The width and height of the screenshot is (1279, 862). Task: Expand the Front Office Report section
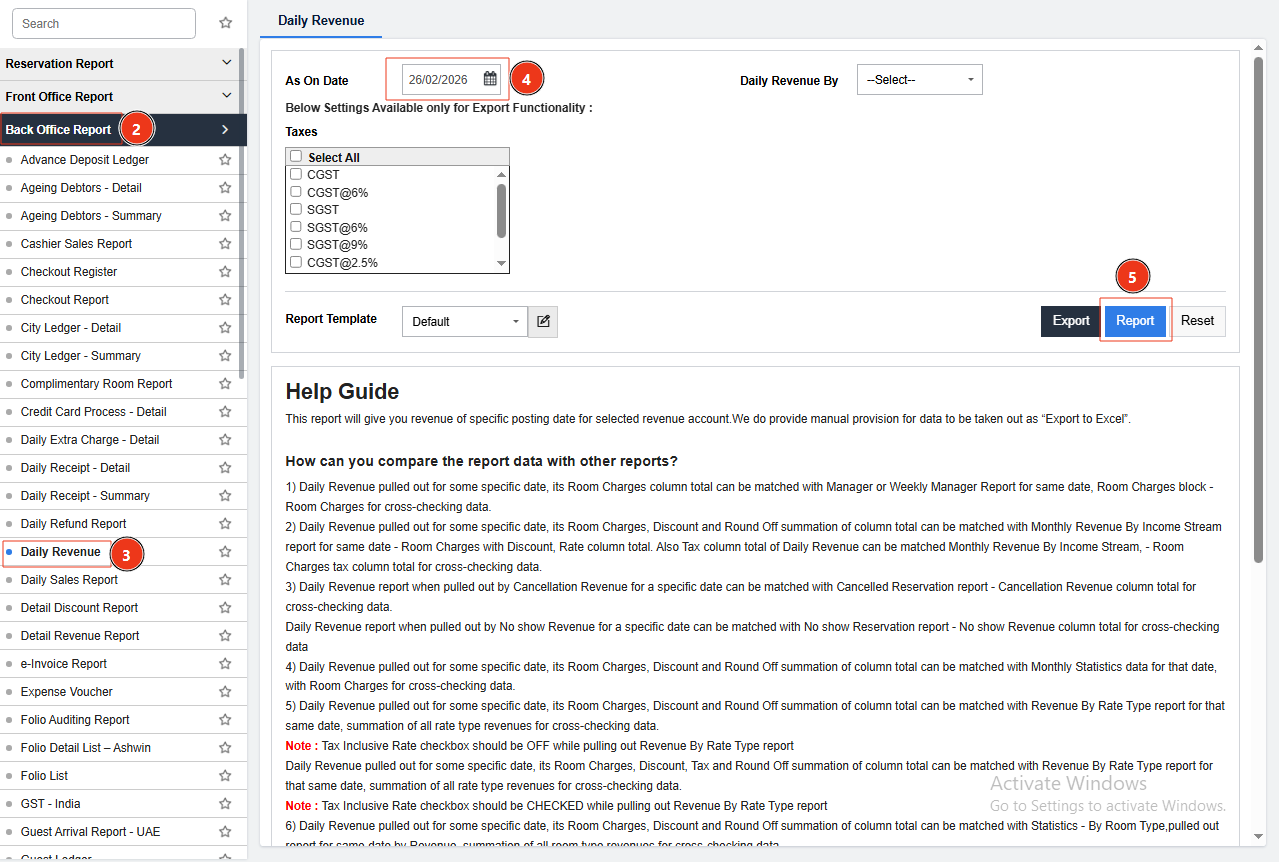[119, 97]
